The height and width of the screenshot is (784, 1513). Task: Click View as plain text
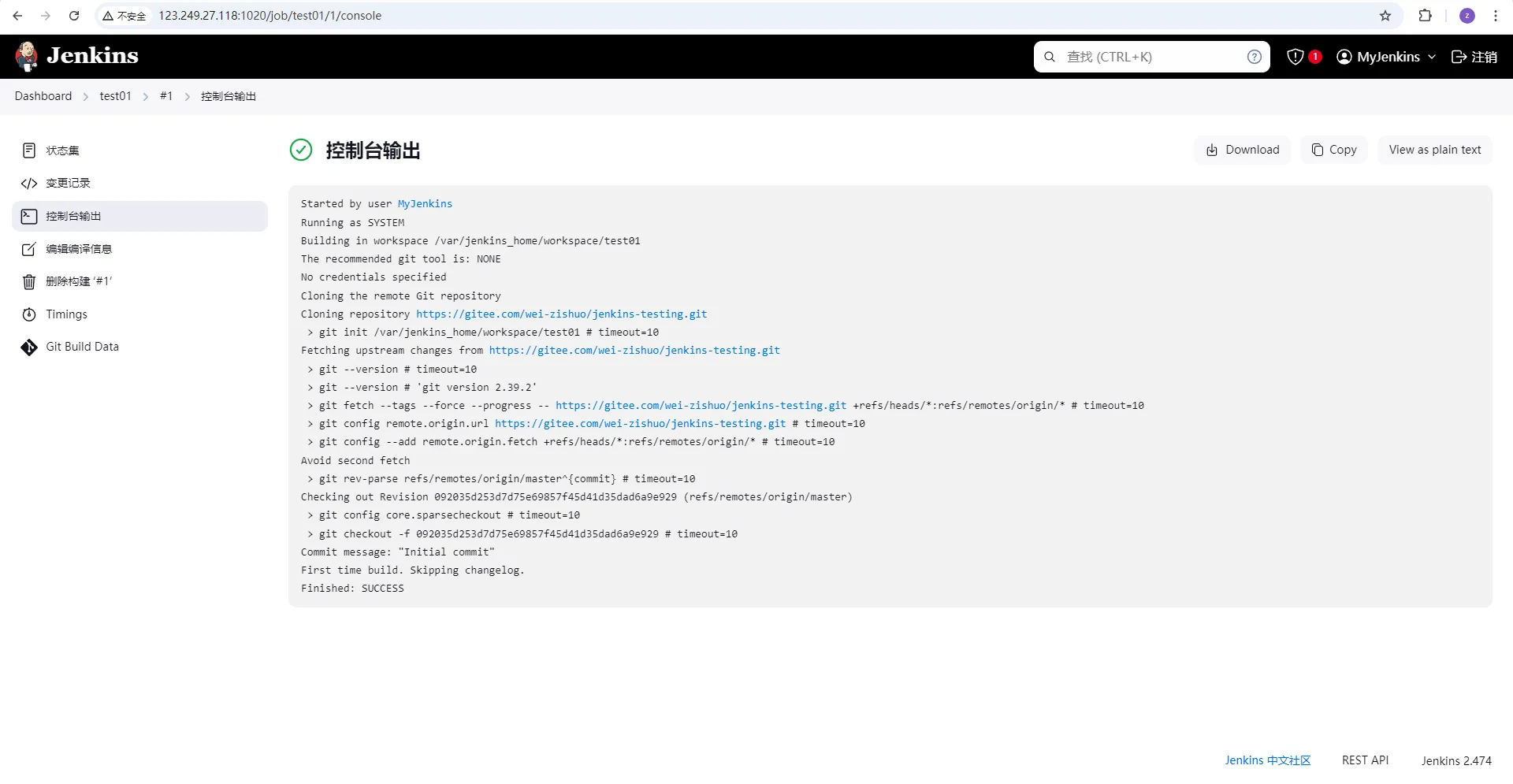tap(1435, 150)
